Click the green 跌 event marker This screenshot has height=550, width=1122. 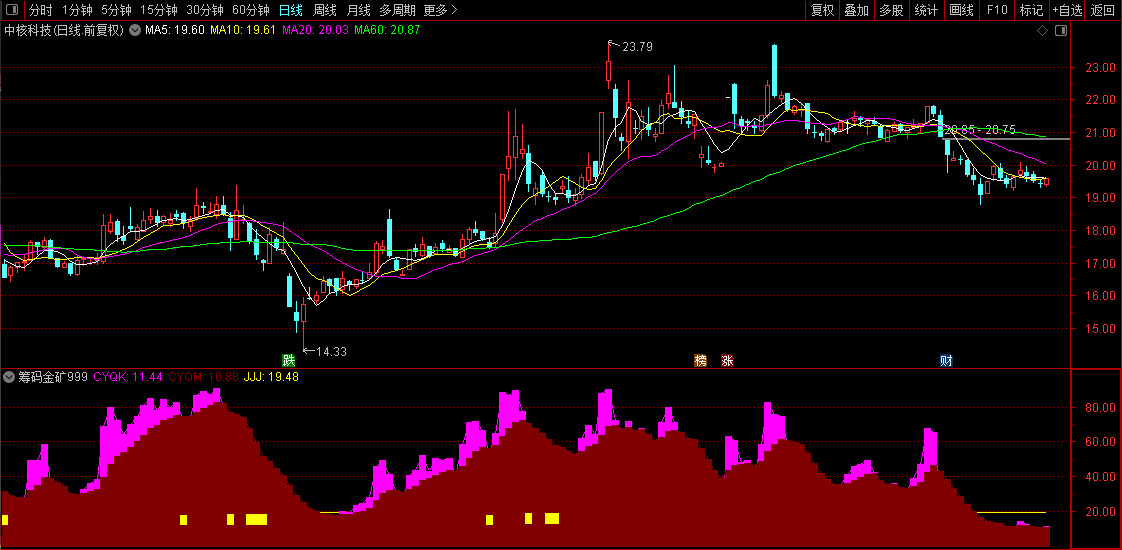pyautogui.click(x=288, y=360)
